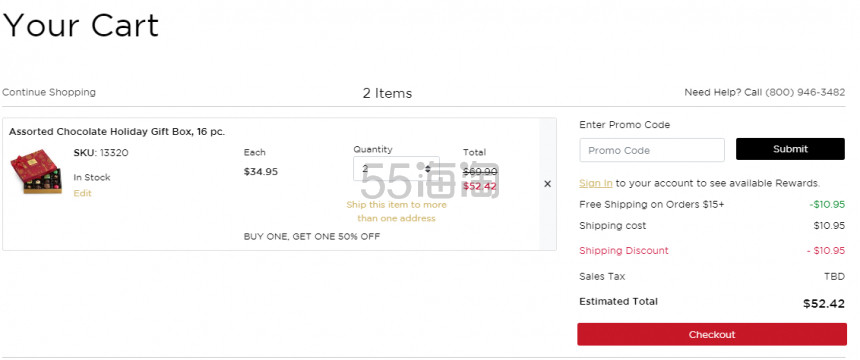Edit the gift box cart item

point(82,193)
